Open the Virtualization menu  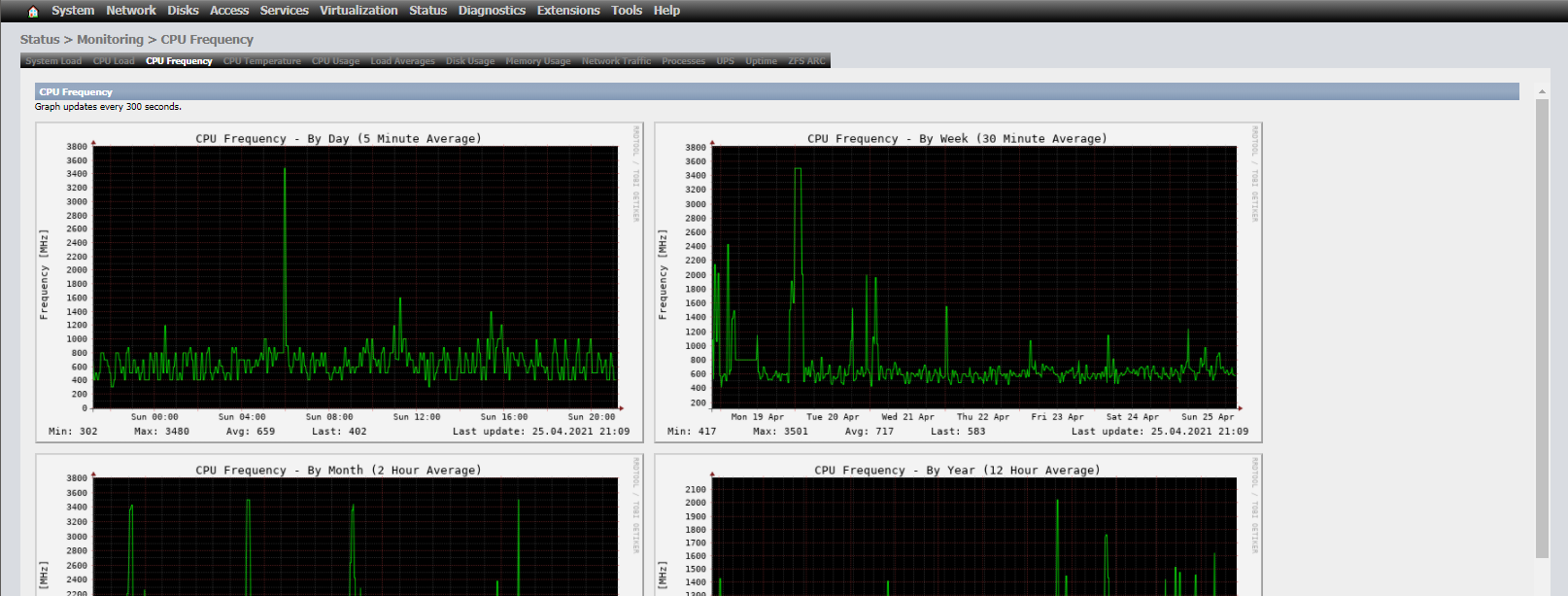click(358, 11)
